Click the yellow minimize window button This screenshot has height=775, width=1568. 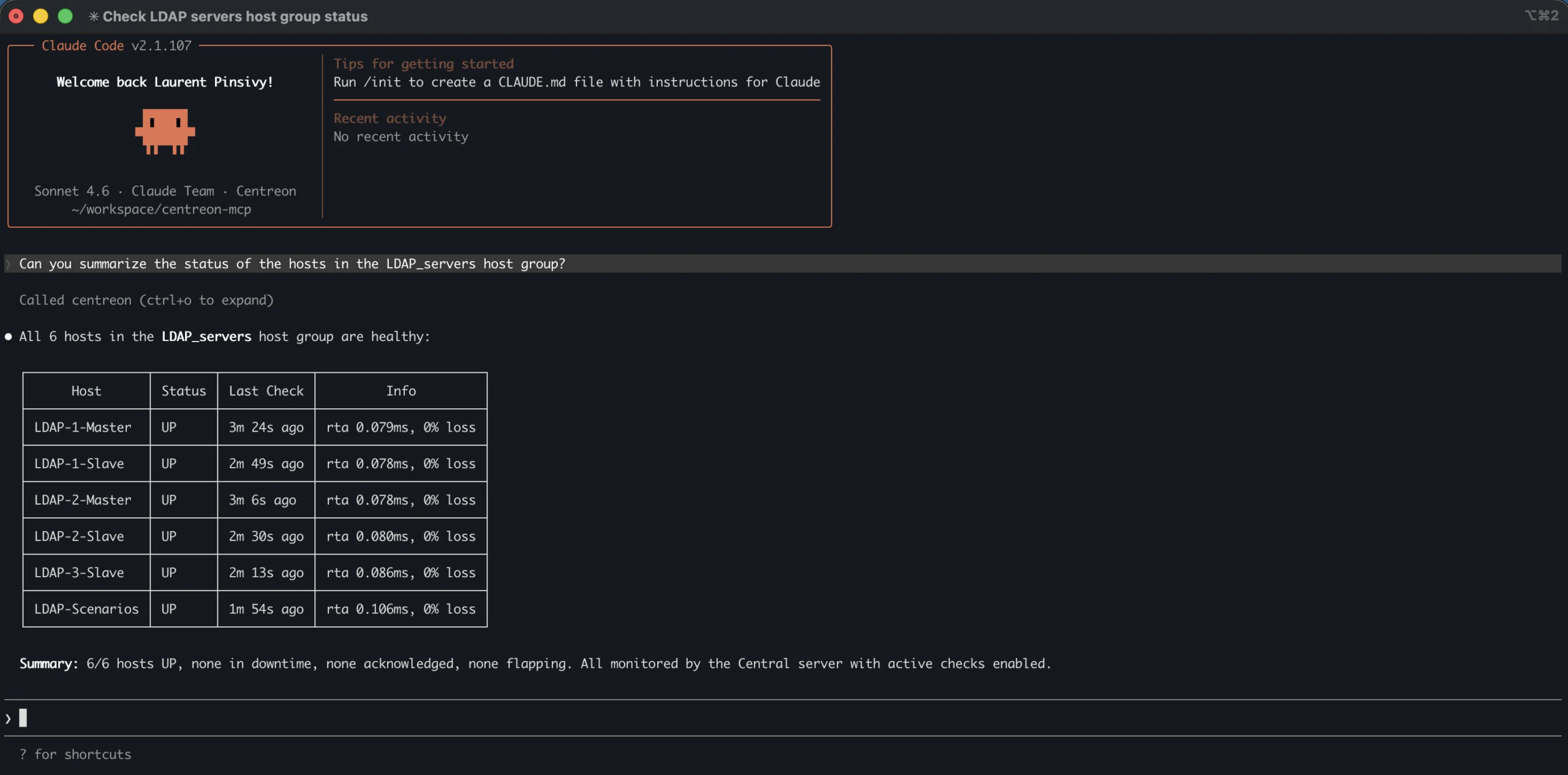(x=40, y=17)
